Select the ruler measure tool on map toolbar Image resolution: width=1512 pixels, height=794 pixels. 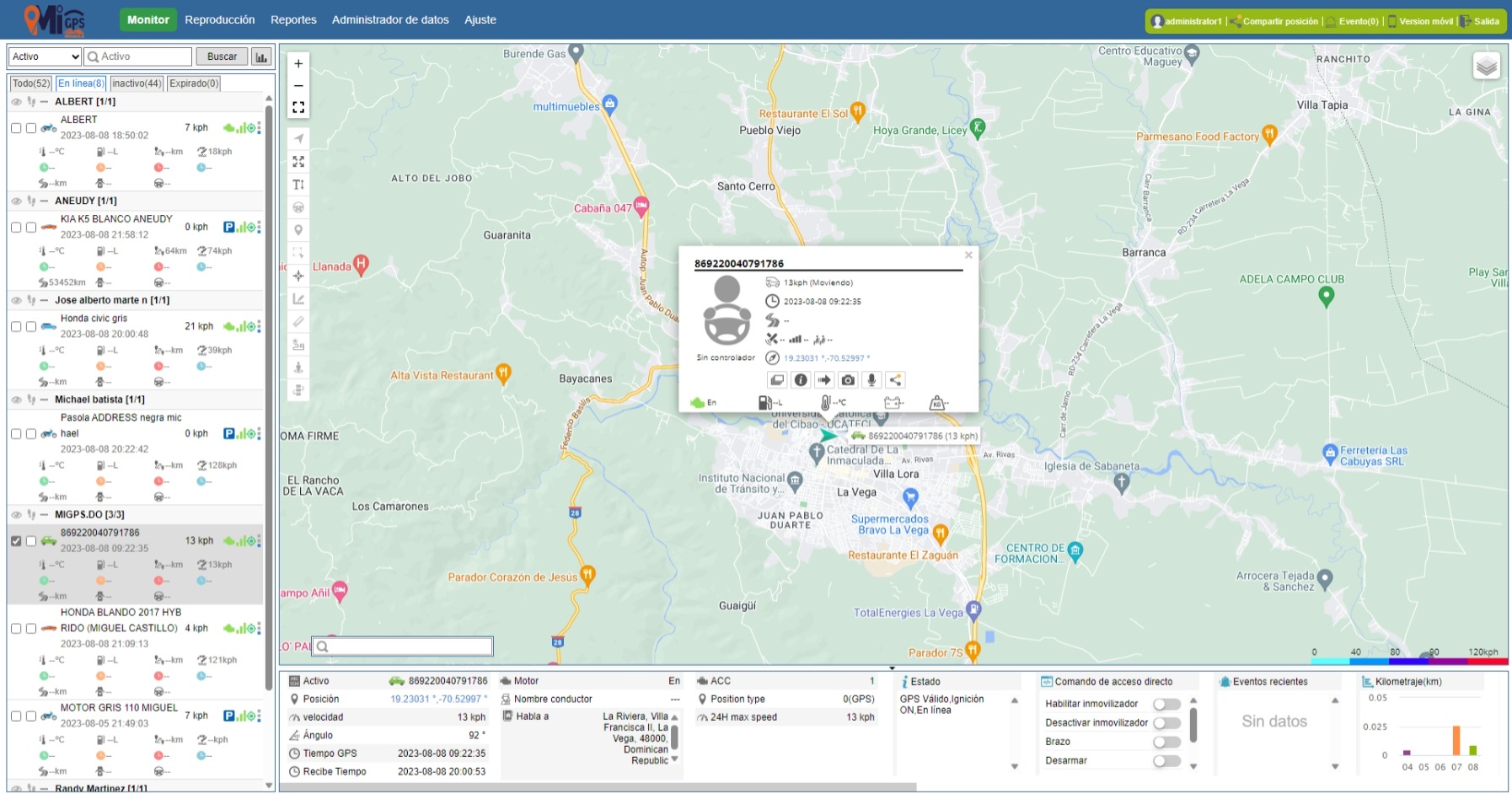(298, 322)
